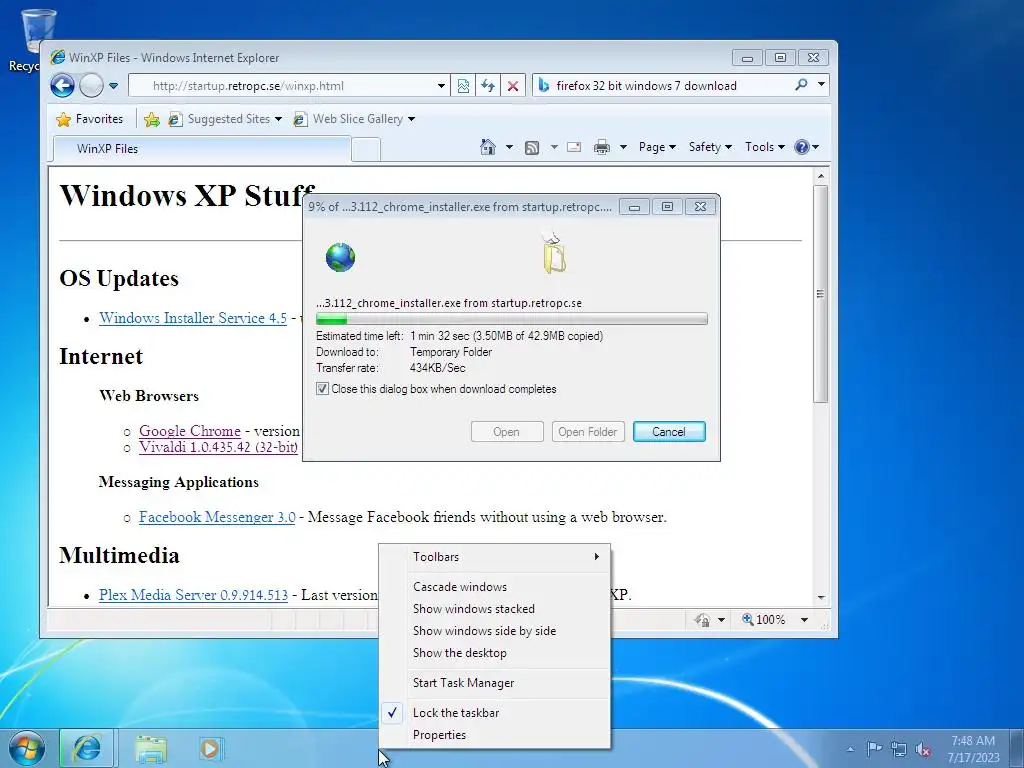
Task: Click the Print icon
Action: pyautogui.click(x=601, y=147)
